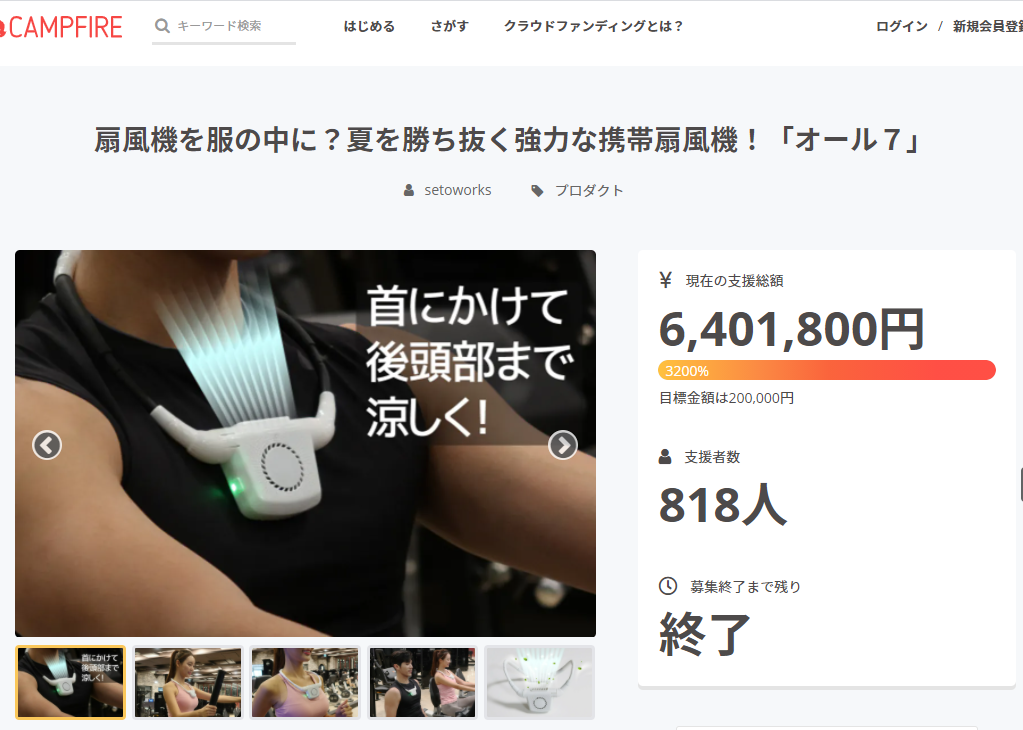Screen dimensions: 1023x730
Task: Click the search magnifier icon
Action: coord(162,26)
